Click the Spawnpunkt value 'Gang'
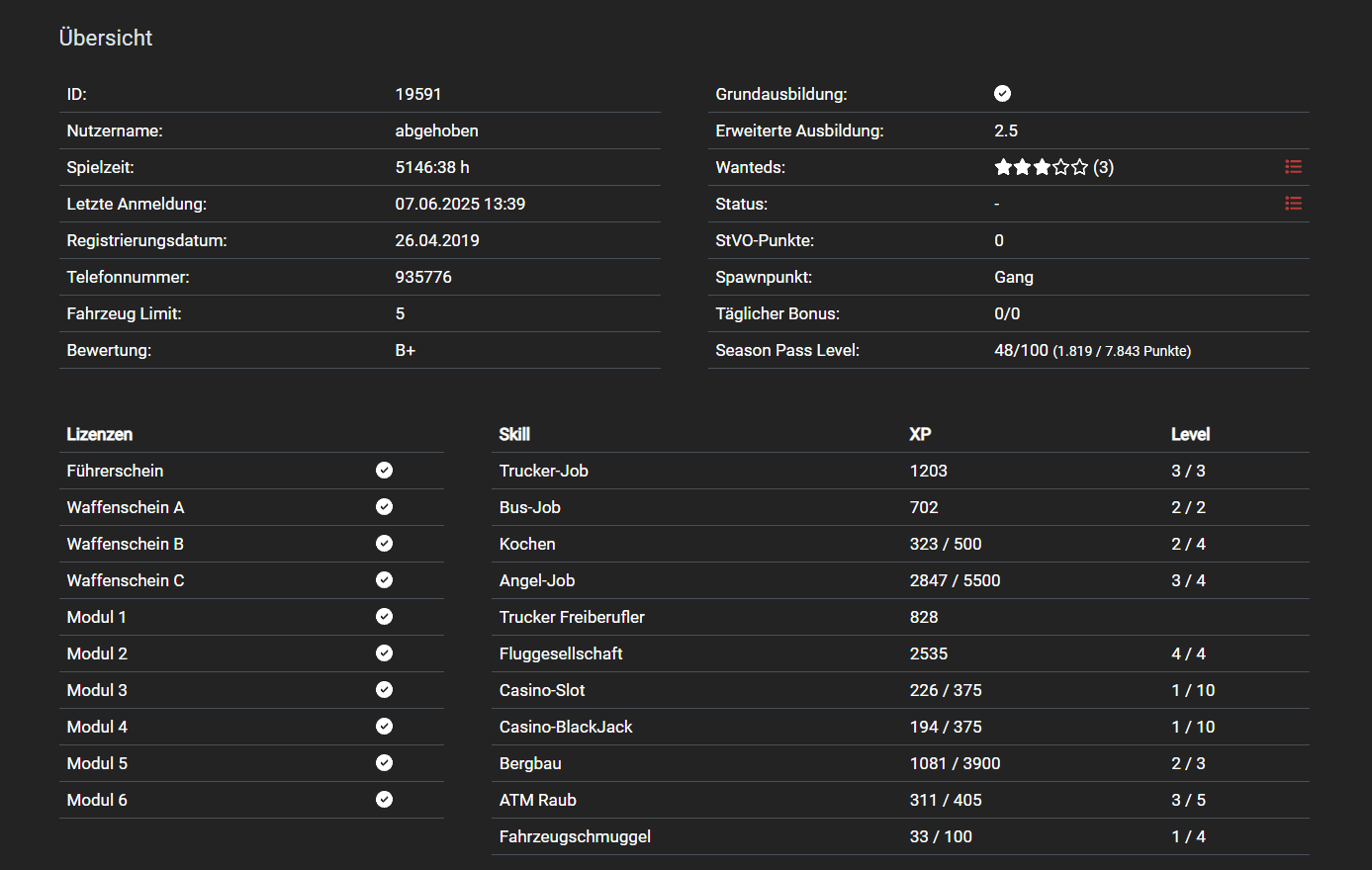 click(1014, 277)
